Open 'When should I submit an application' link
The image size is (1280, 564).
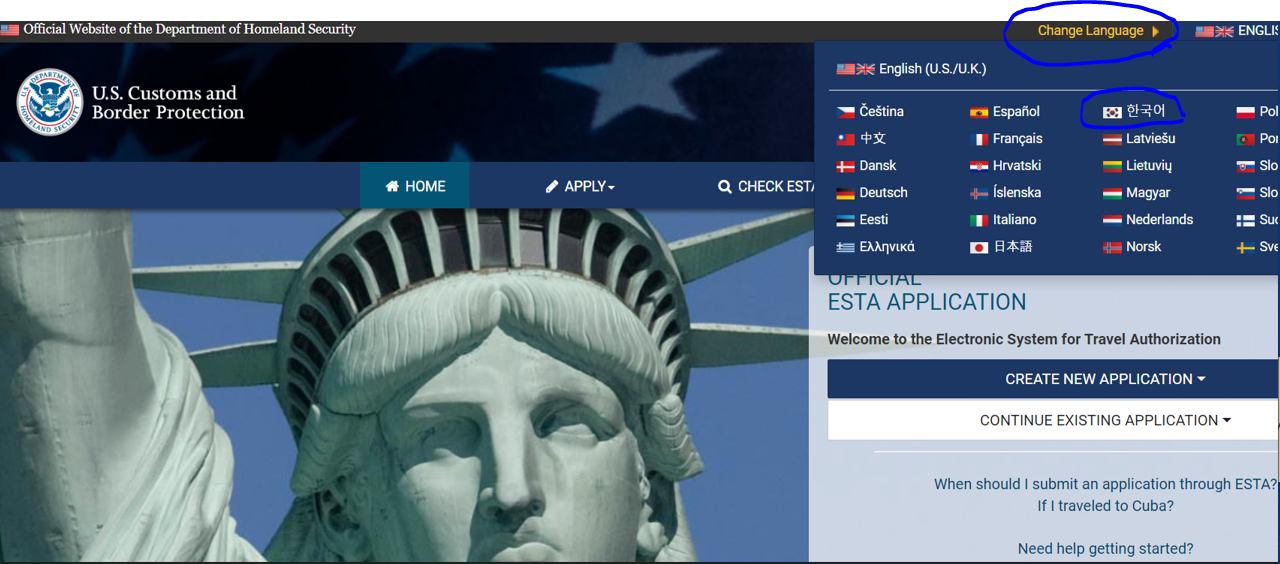[1106, 484]
